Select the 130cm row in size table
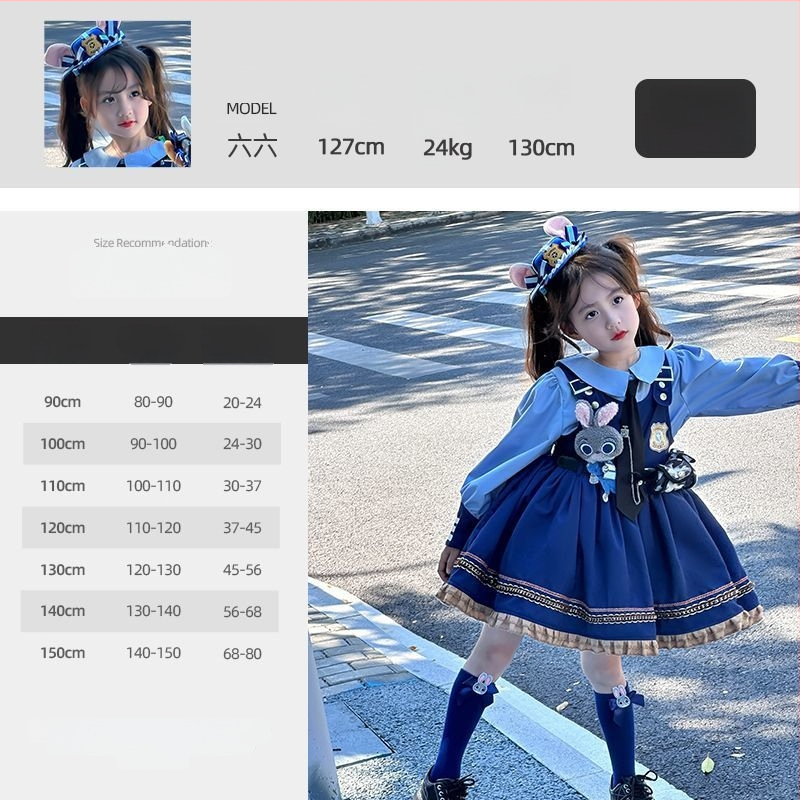The height and width of the screenshot is (800, 800). pyautogui.click(x=62, y=570)
